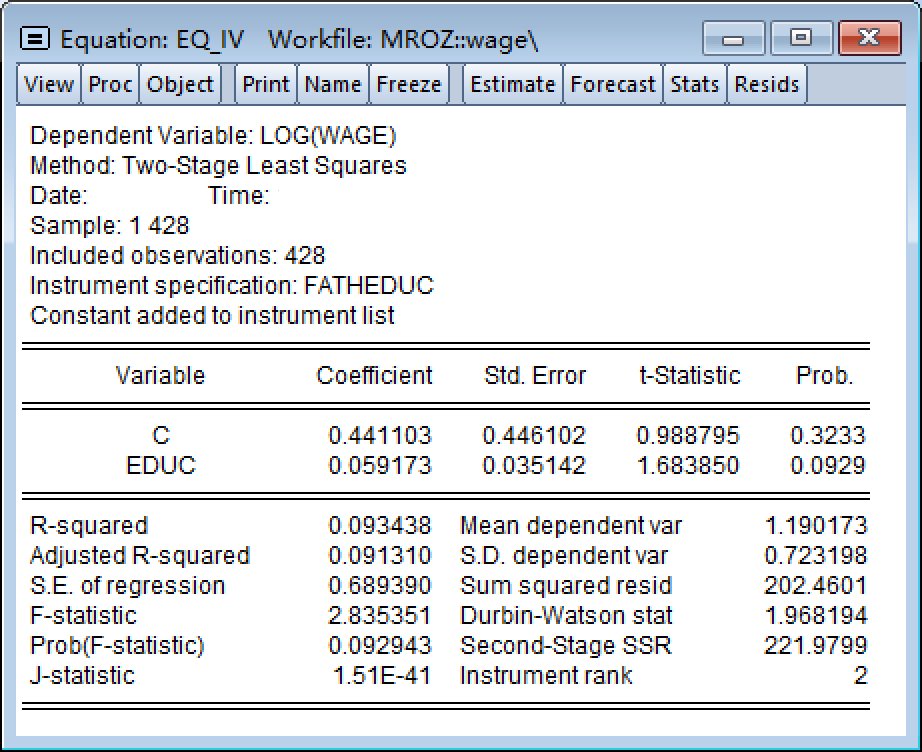This screenshot has height=752, width=922.
Task: Open the View menu in equation toolbar
Action: click(49, 85)
